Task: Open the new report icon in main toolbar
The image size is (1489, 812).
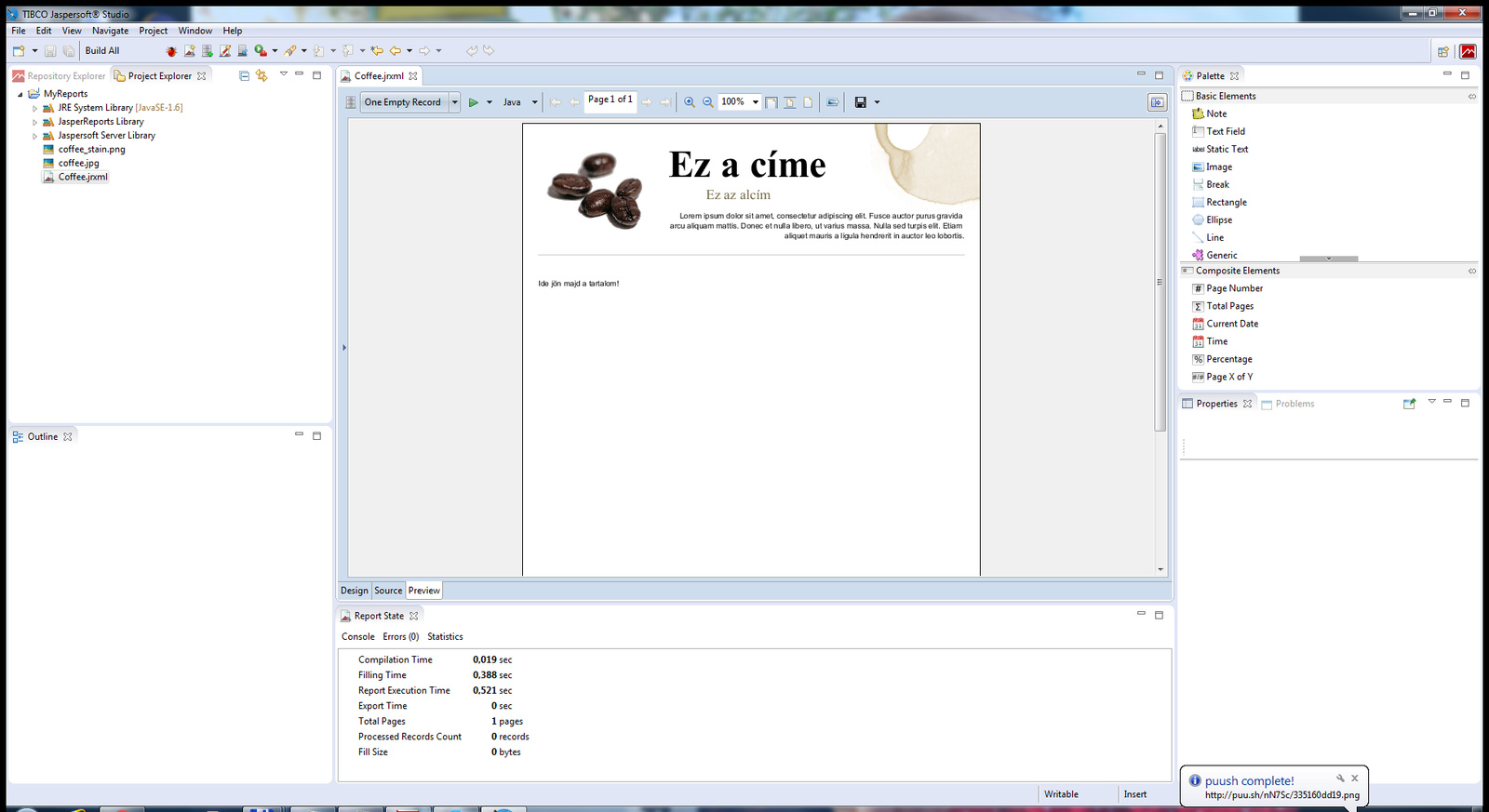Action: pos(190,50)
